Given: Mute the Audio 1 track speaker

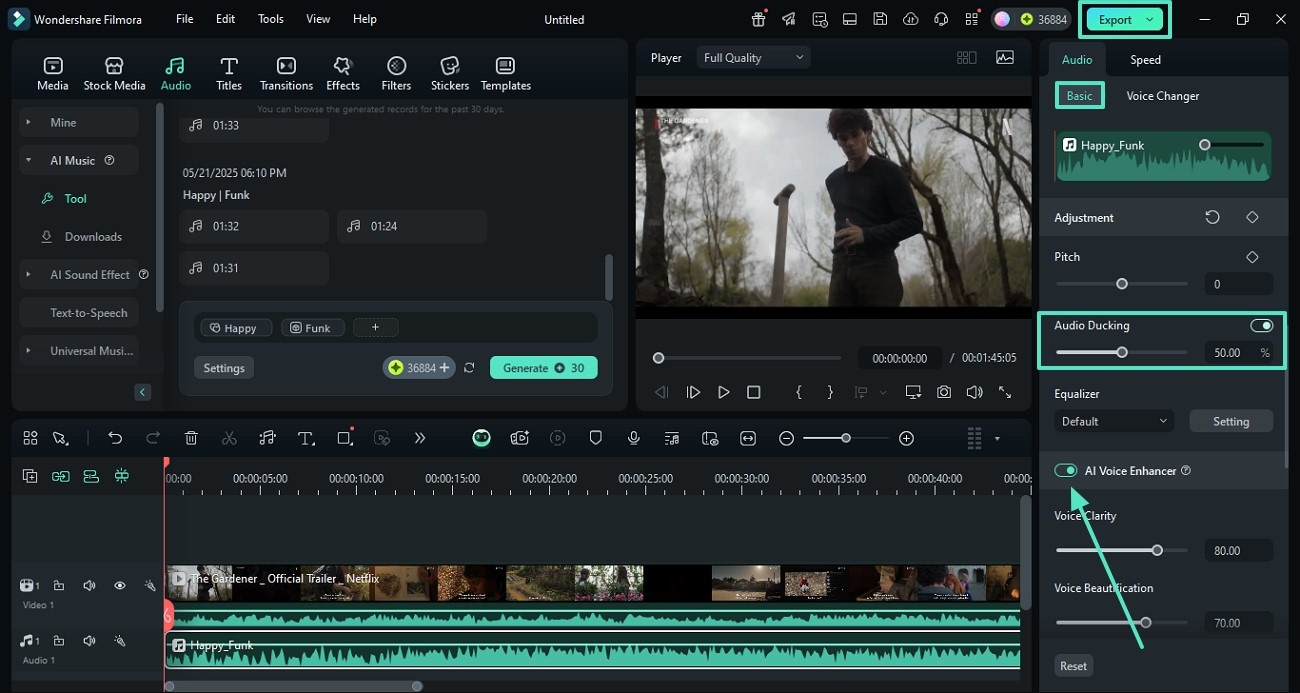Looking at the screenshot, I should tap(89, 640).
